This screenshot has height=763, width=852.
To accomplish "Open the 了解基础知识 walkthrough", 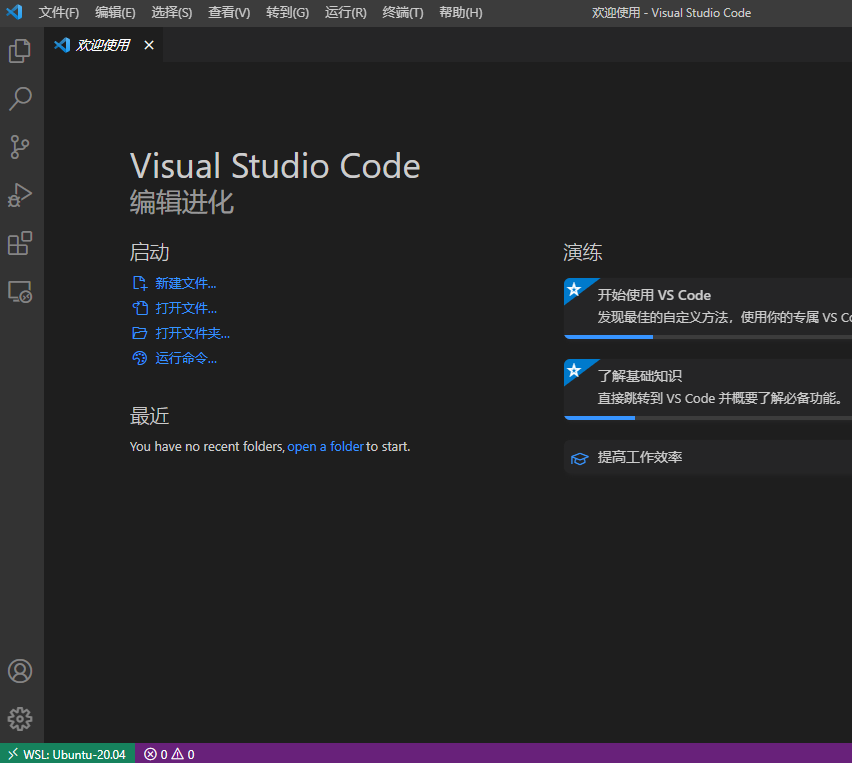I will click(x=708, y=389).
